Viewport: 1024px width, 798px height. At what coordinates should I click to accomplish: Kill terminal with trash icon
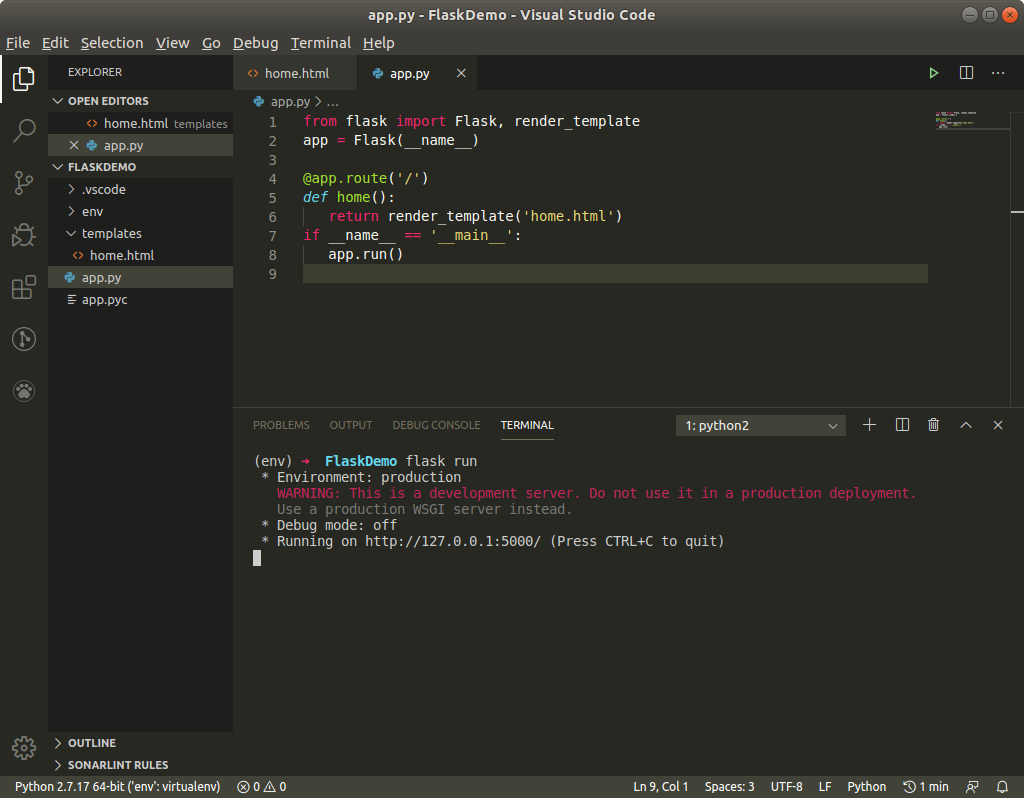[934, 425]
